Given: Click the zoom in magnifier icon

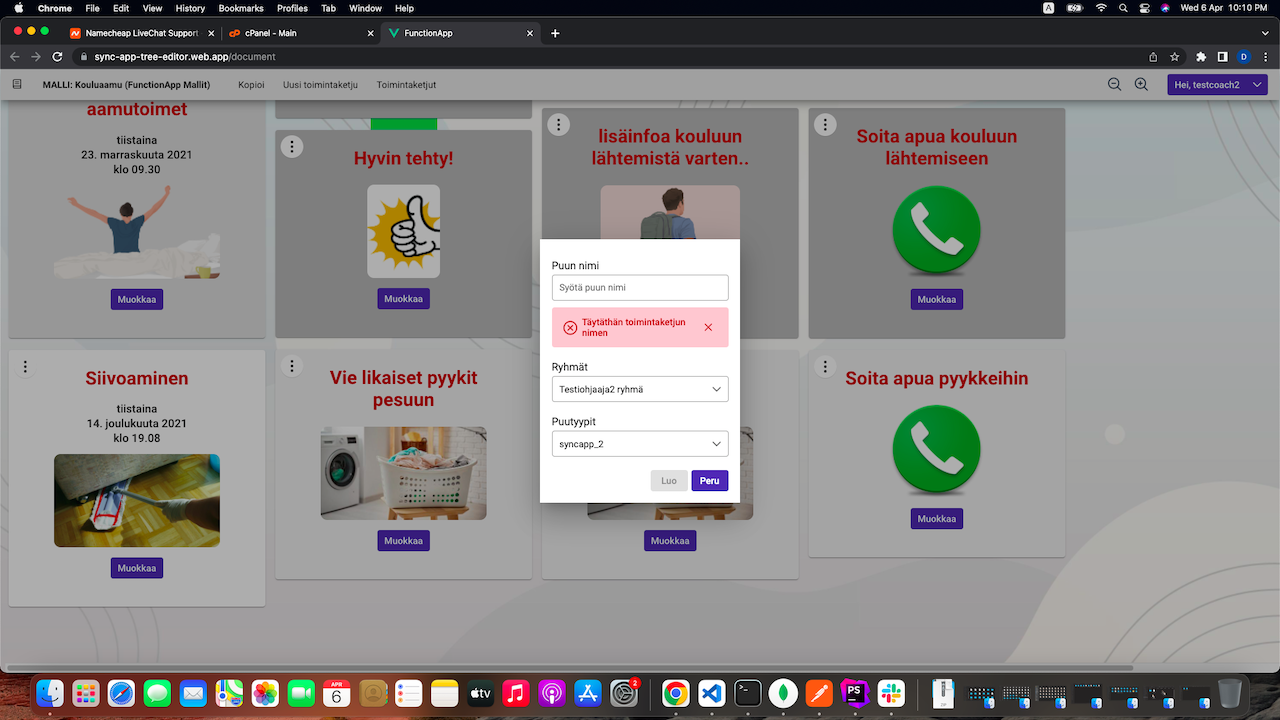Looking at the screenshot, I should [1141, 85].
